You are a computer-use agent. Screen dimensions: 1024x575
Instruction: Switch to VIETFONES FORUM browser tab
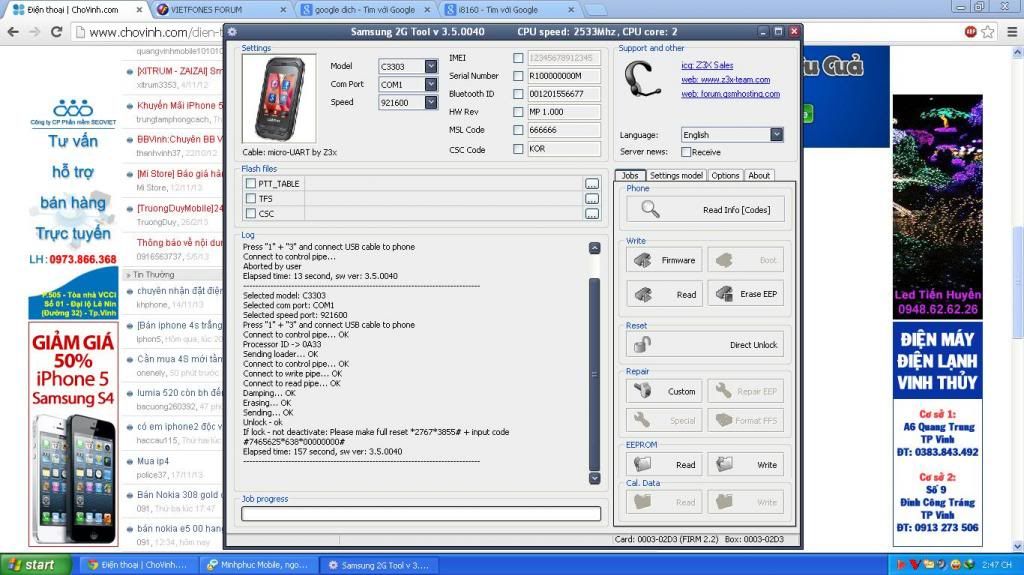point(221,9)
